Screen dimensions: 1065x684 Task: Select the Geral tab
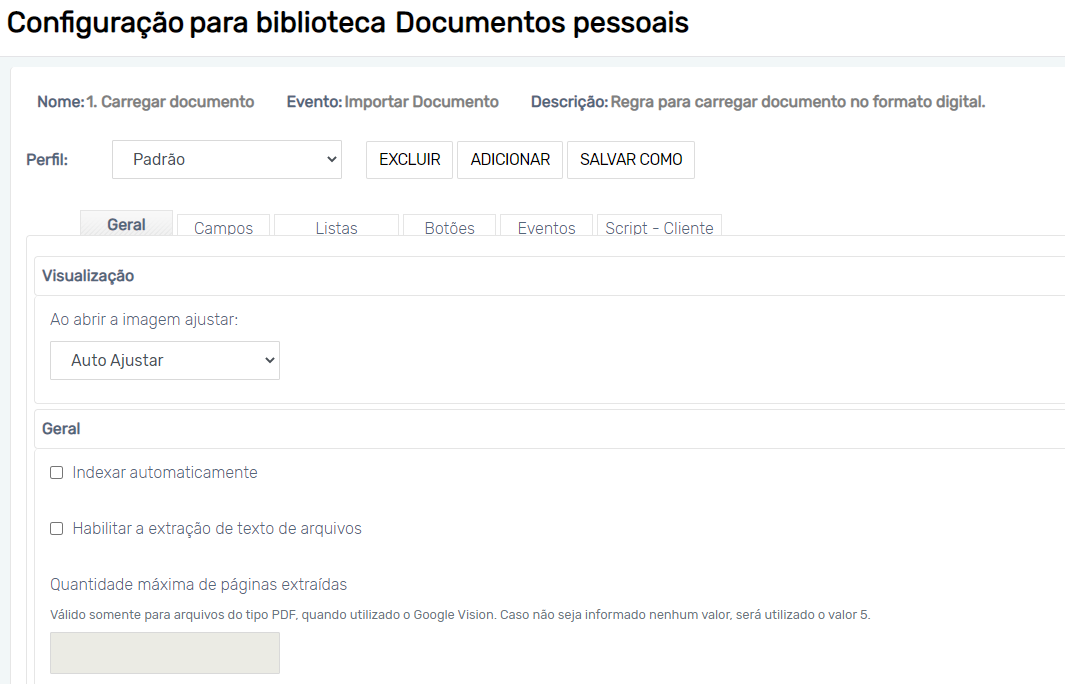(x=126, y=225)
